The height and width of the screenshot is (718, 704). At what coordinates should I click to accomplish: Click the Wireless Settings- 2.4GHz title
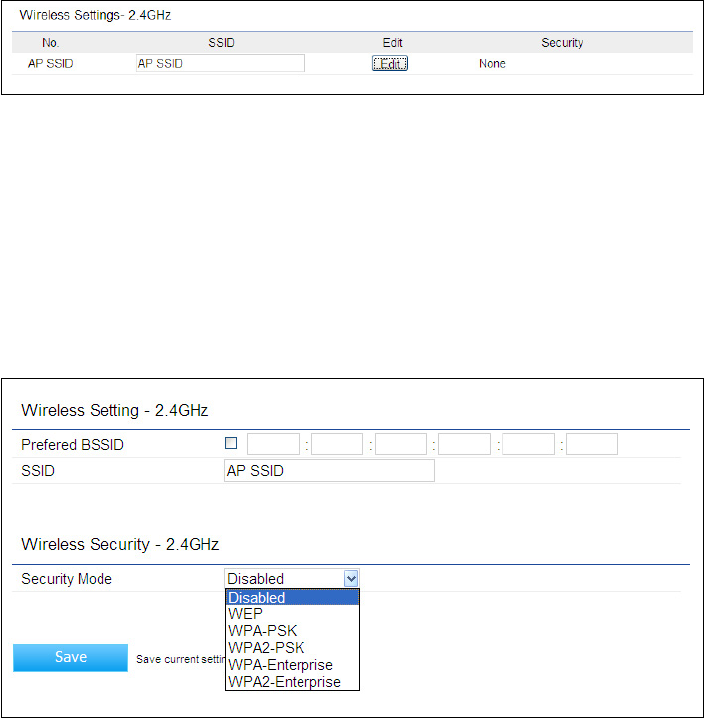pos(95,15)
